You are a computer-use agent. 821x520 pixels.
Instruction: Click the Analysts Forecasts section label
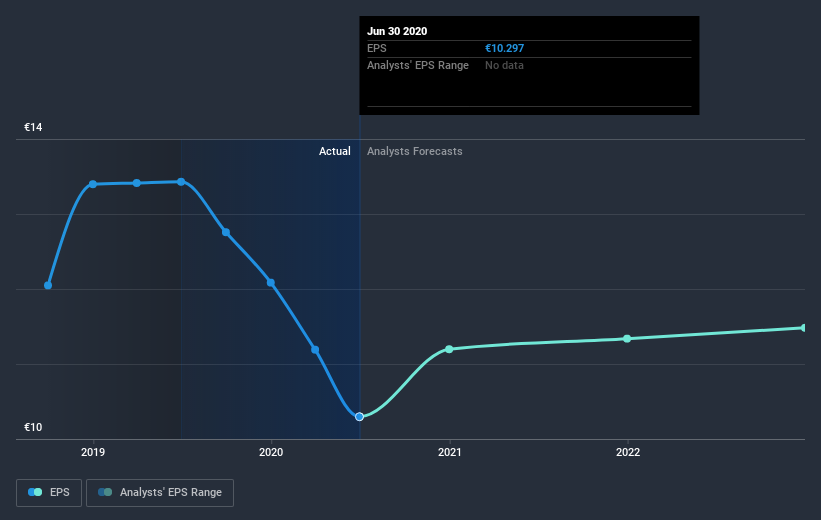[x=415, y=152]
